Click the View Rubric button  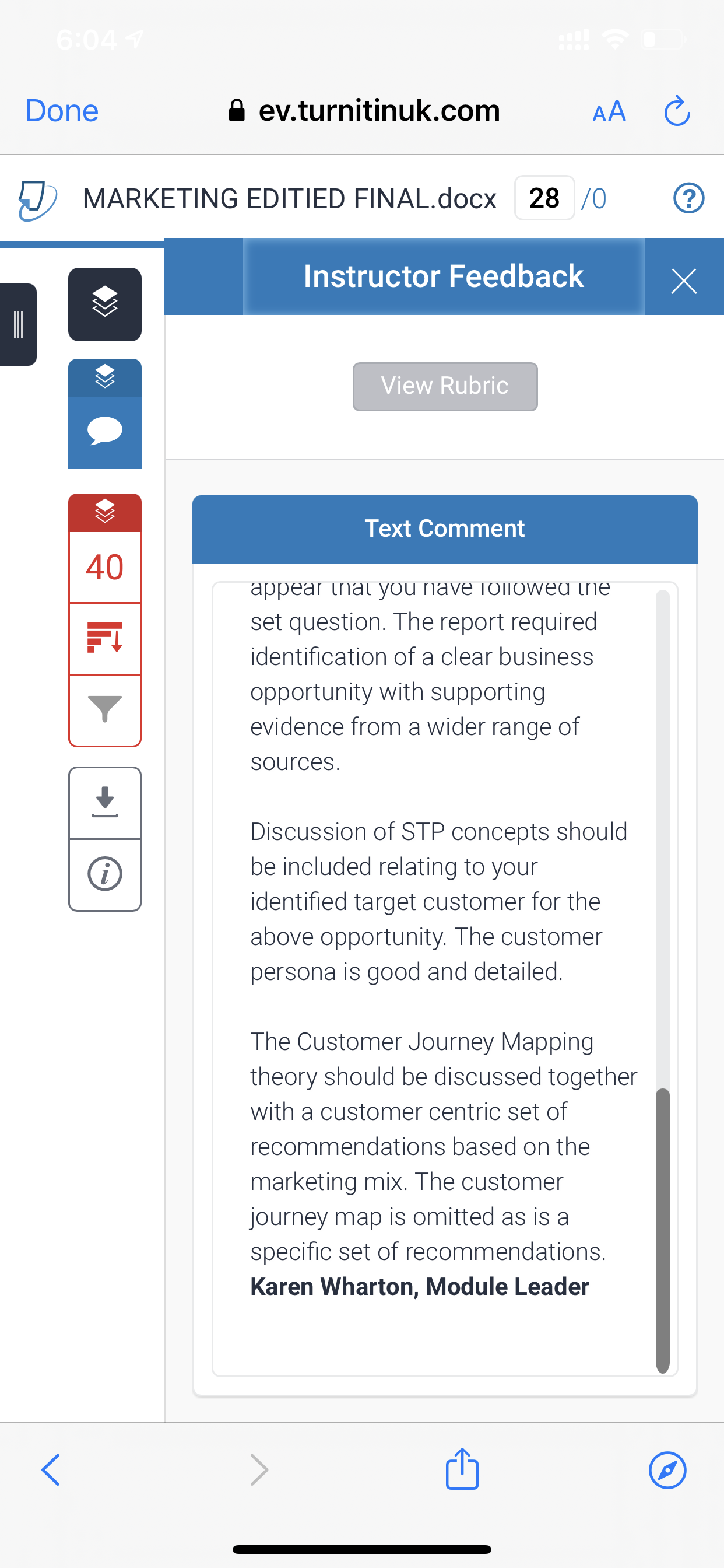point(445,386)
